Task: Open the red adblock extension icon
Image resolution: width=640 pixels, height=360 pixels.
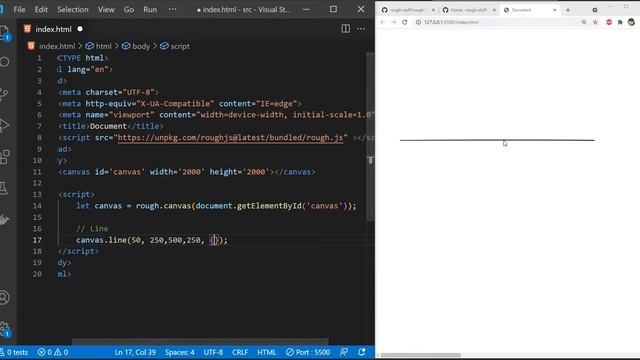Action: (x=609, y=22)
